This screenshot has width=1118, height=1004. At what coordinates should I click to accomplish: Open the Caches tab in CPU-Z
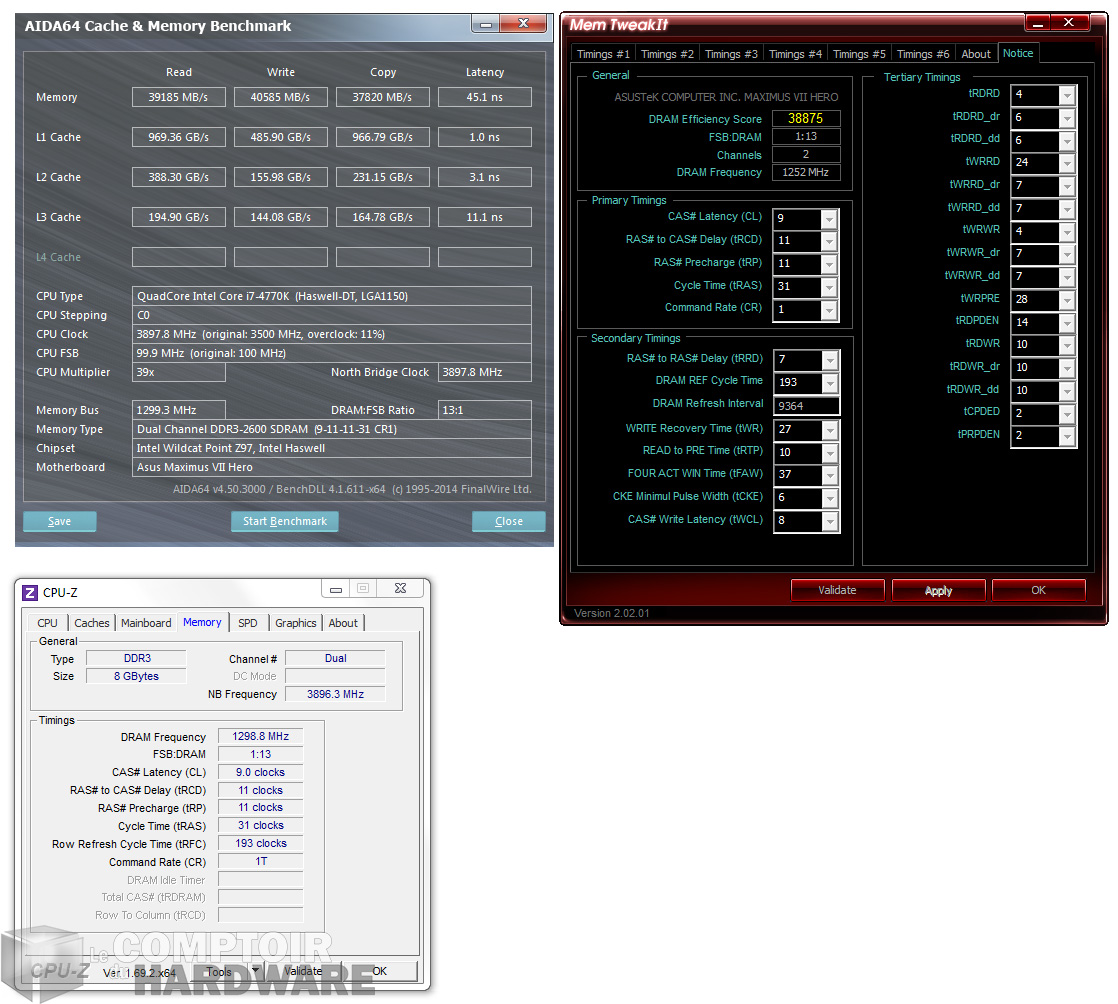click(92, 623)
